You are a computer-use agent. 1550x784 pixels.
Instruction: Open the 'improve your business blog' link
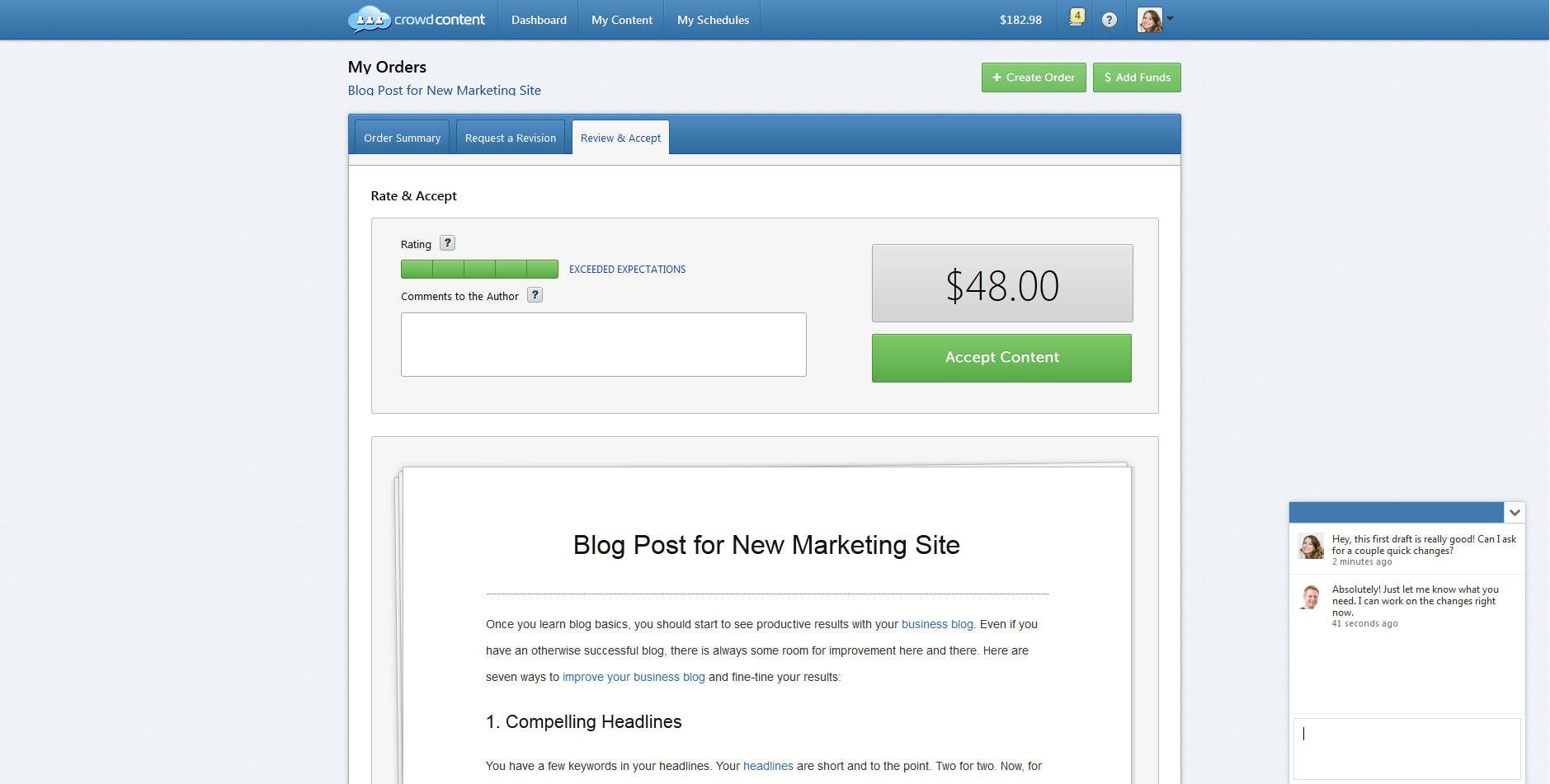(634, 677)
